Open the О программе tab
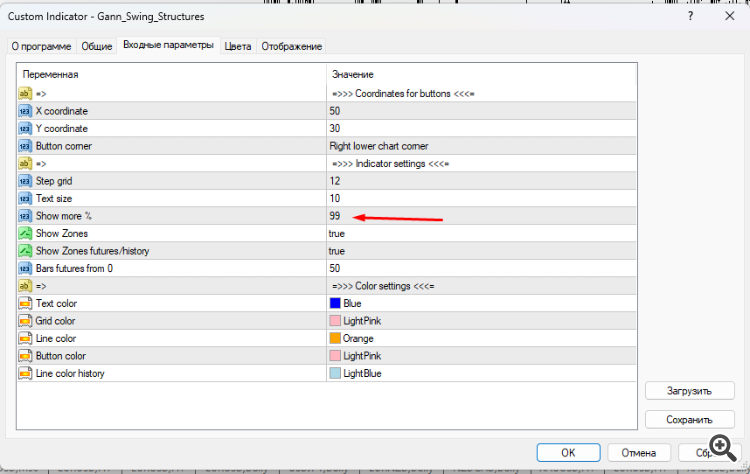This screenshot has height=474, width=750. coord(41,46)
